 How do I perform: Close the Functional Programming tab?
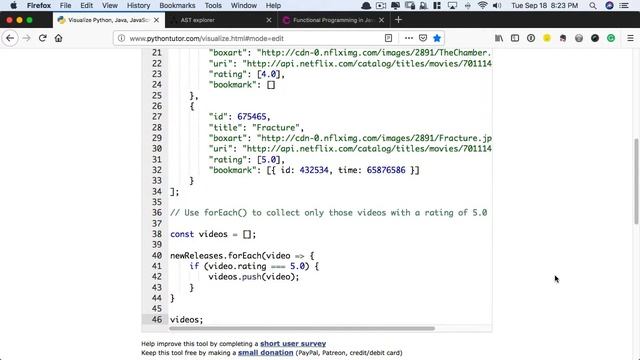(381, 20)
